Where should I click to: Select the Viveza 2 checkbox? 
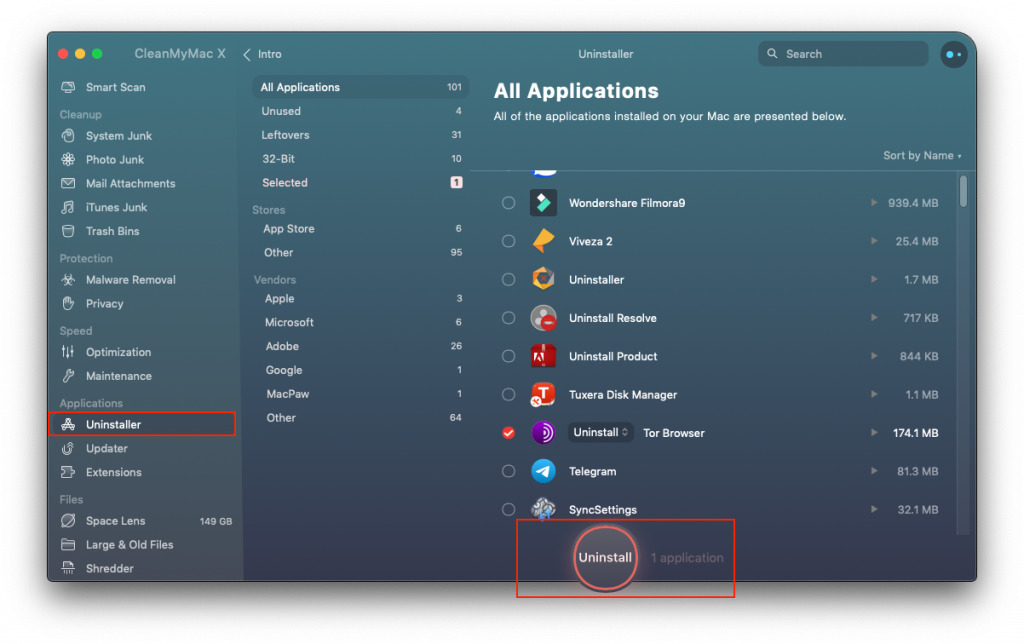pos(508,241)
